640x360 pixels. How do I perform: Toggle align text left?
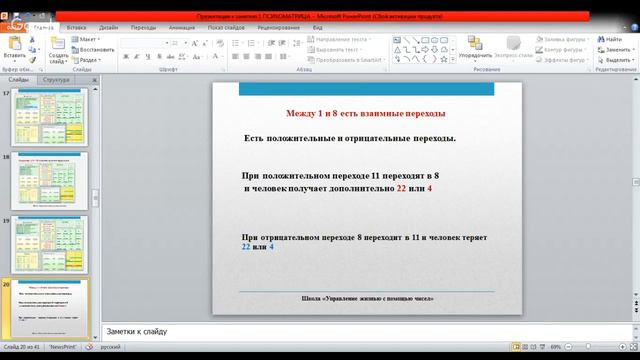(x=236, y=57)
